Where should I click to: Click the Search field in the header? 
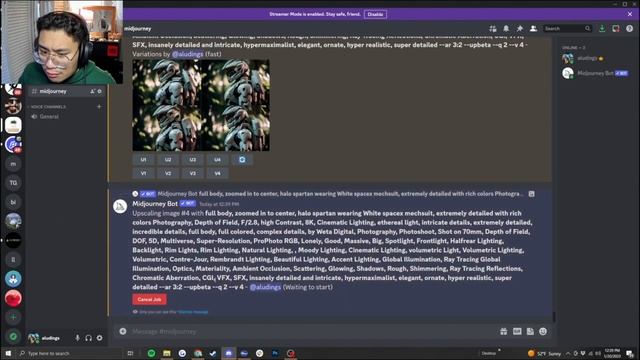[x=567, y=29]
